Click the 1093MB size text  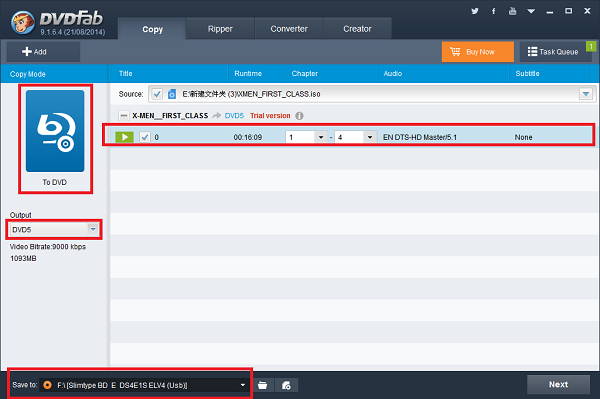(x=23, y=259)
